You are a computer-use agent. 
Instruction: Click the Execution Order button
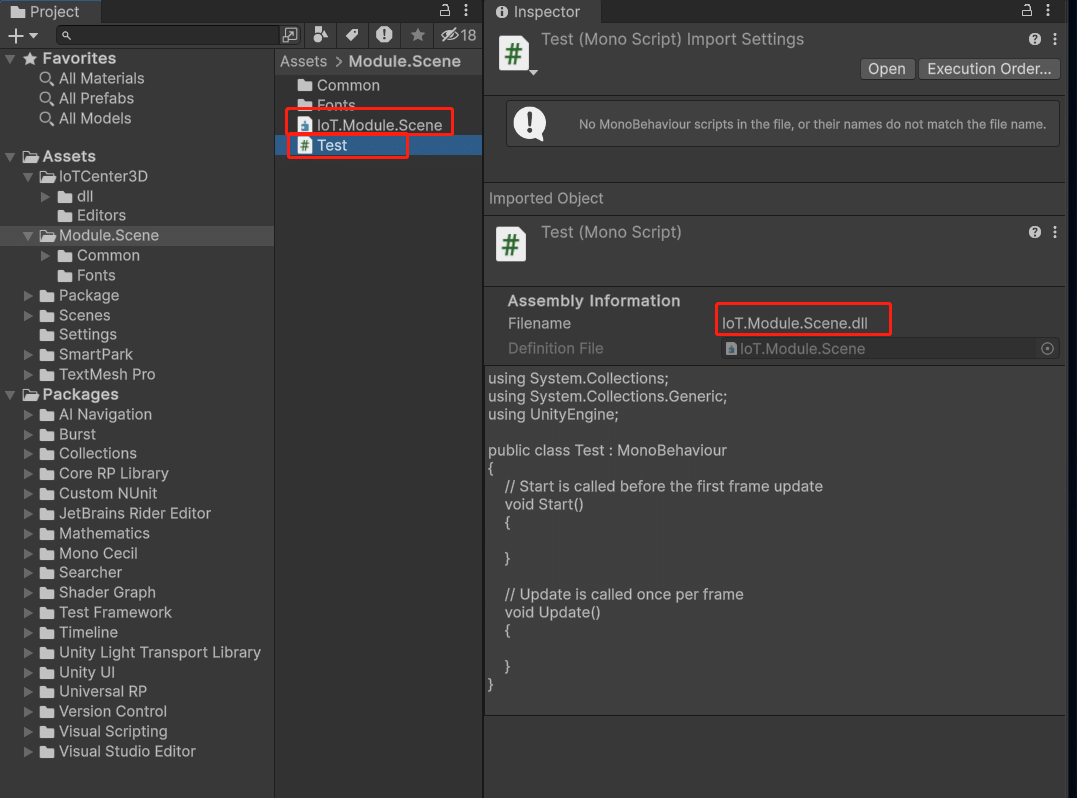(x=988, y=69)
